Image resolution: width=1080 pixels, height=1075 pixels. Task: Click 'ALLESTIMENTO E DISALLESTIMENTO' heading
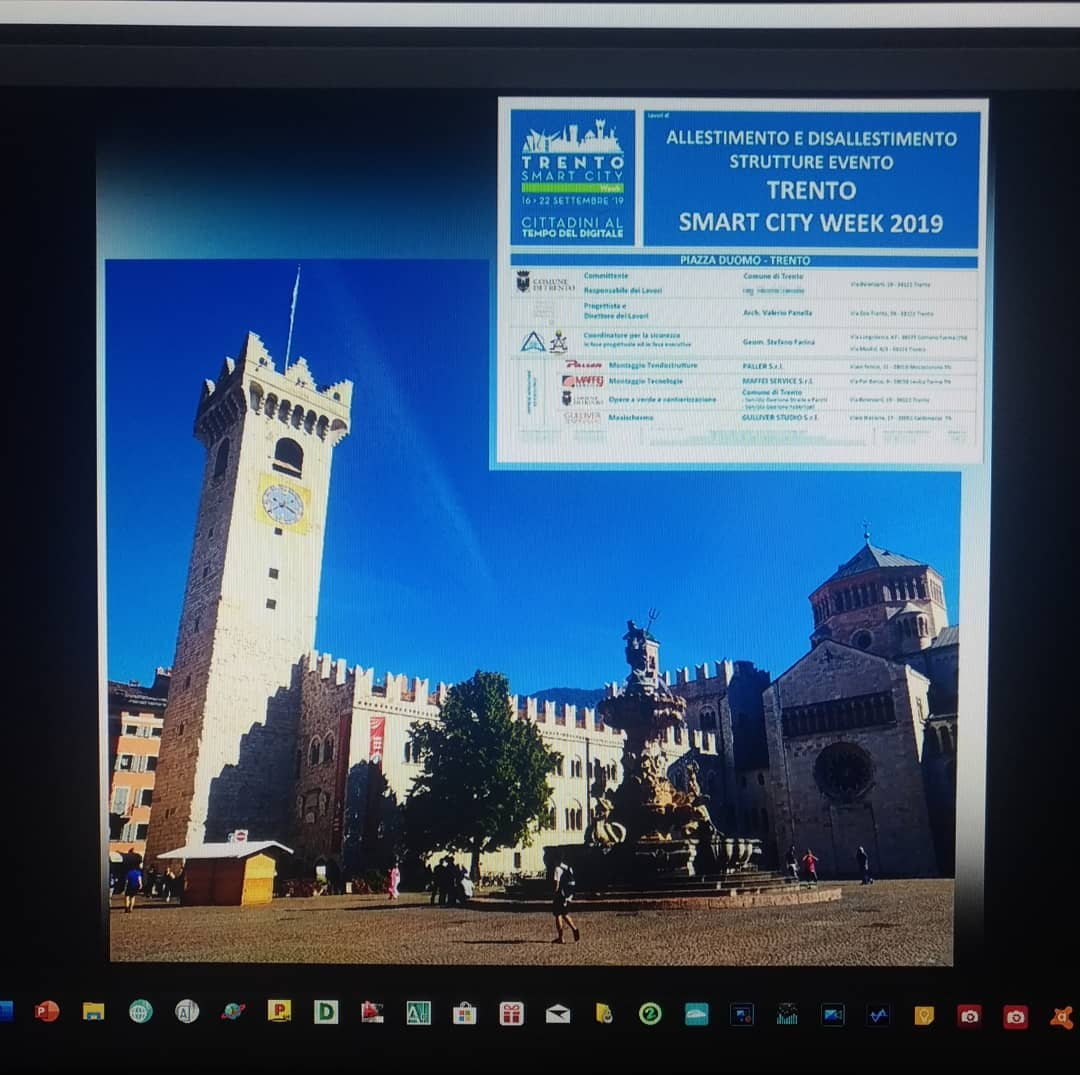click(811, 138)
